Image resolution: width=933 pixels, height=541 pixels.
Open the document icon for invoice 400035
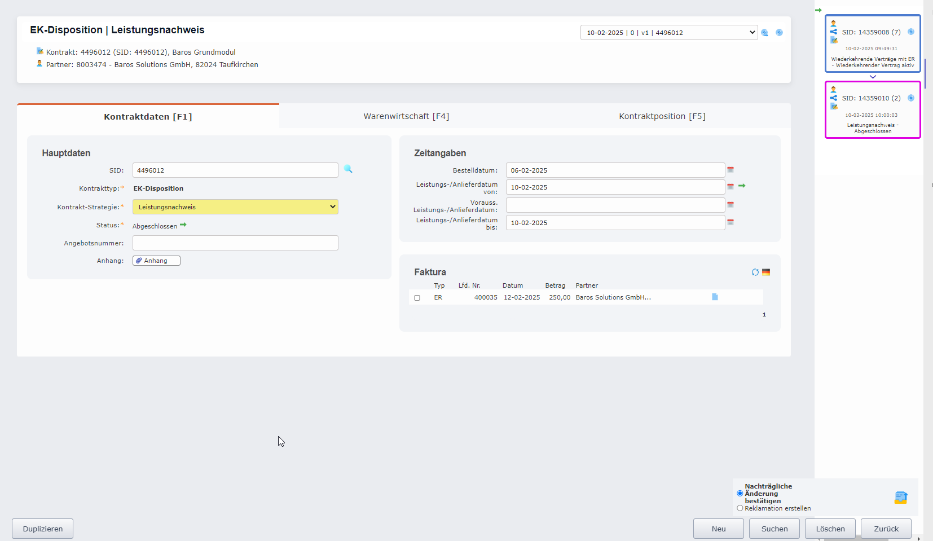[715, 297]
